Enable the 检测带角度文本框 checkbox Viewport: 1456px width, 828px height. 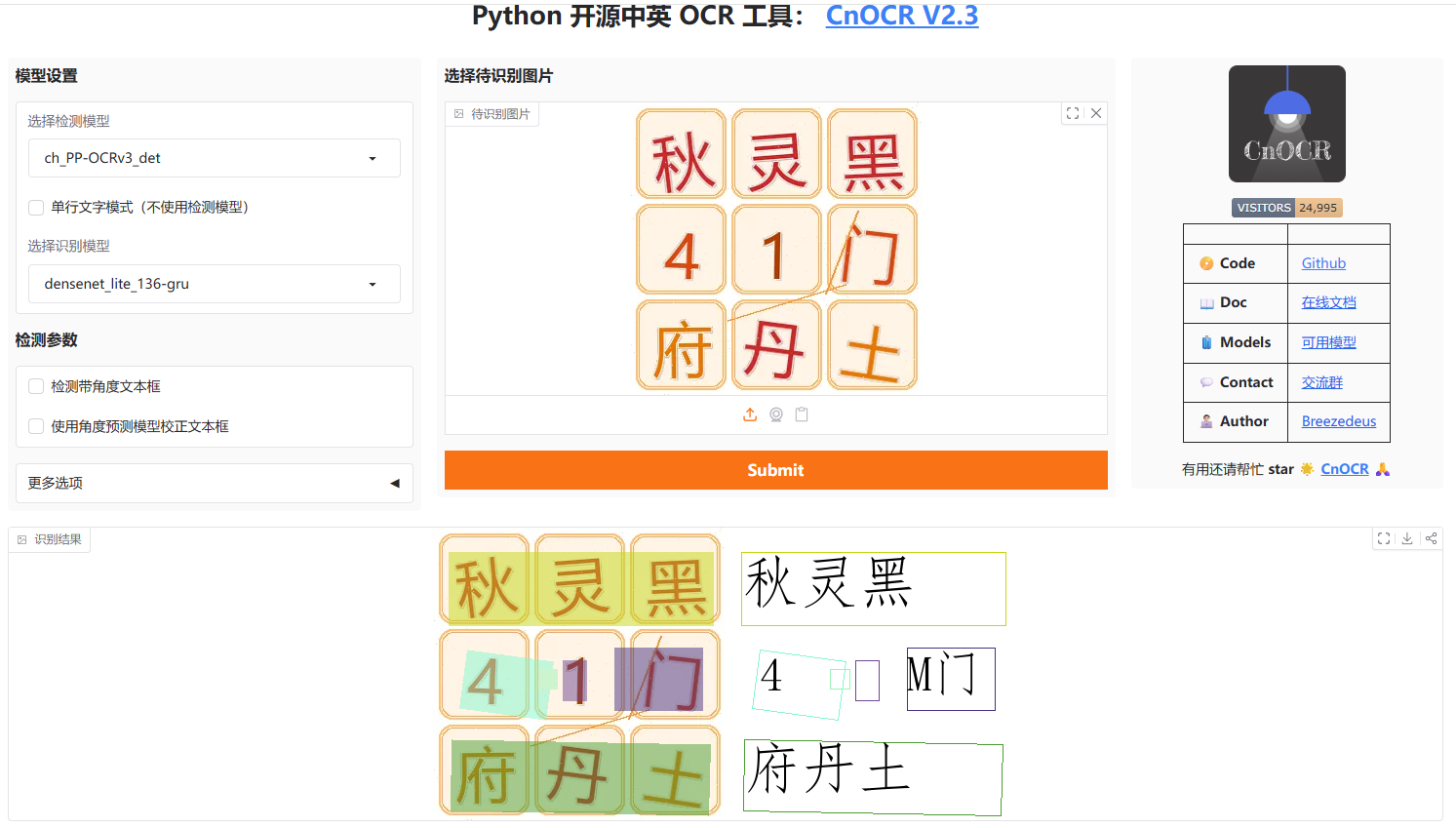coord(36,386)
